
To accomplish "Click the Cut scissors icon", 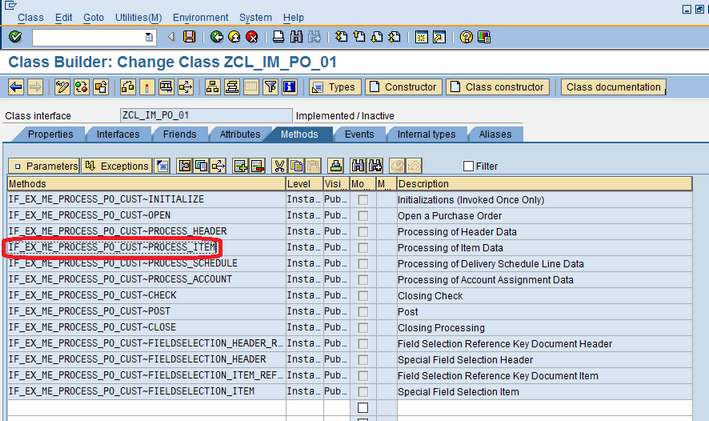I will pos(280,166).
